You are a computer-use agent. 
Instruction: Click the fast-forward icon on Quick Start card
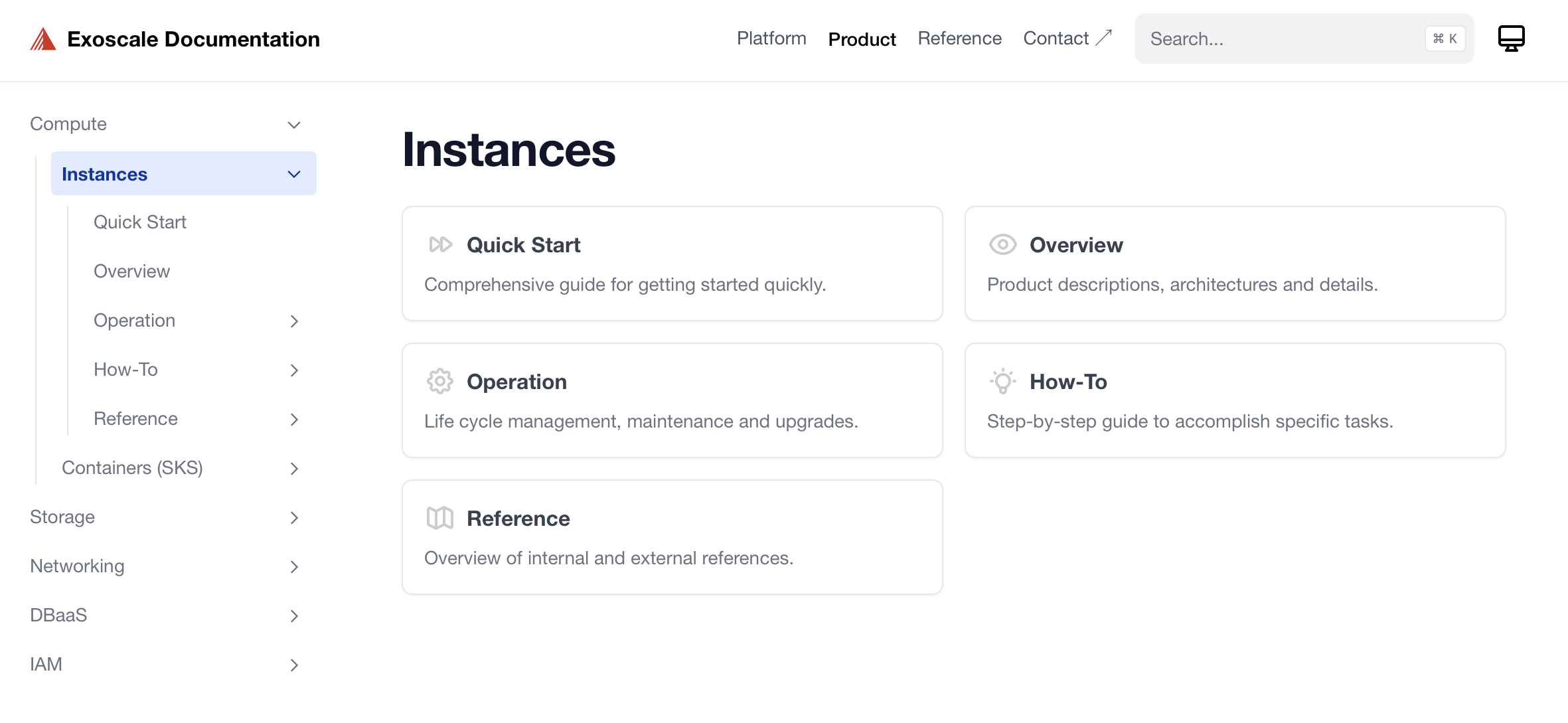point(440,245)
